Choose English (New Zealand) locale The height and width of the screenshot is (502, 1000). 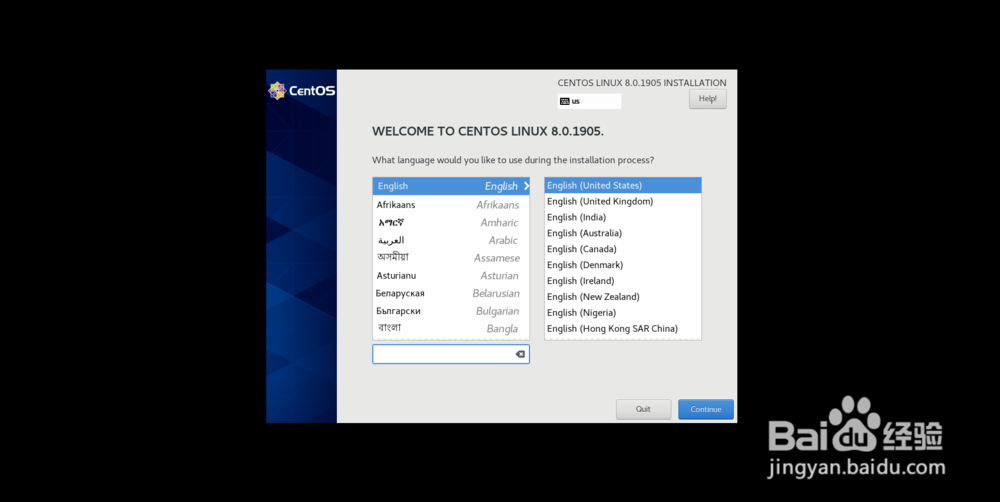622,297
